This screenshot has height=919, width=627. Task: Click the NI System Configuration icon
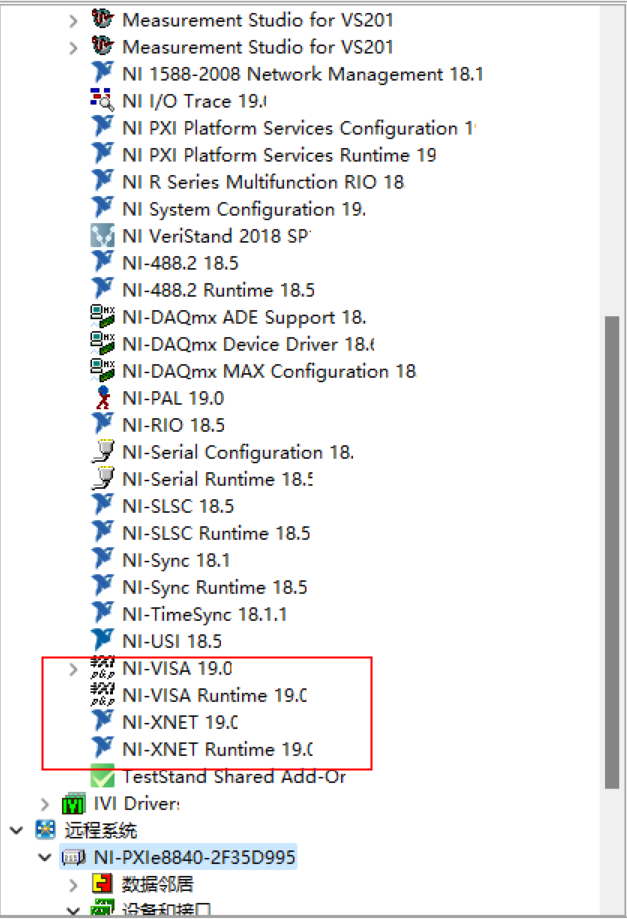[103, 208]
